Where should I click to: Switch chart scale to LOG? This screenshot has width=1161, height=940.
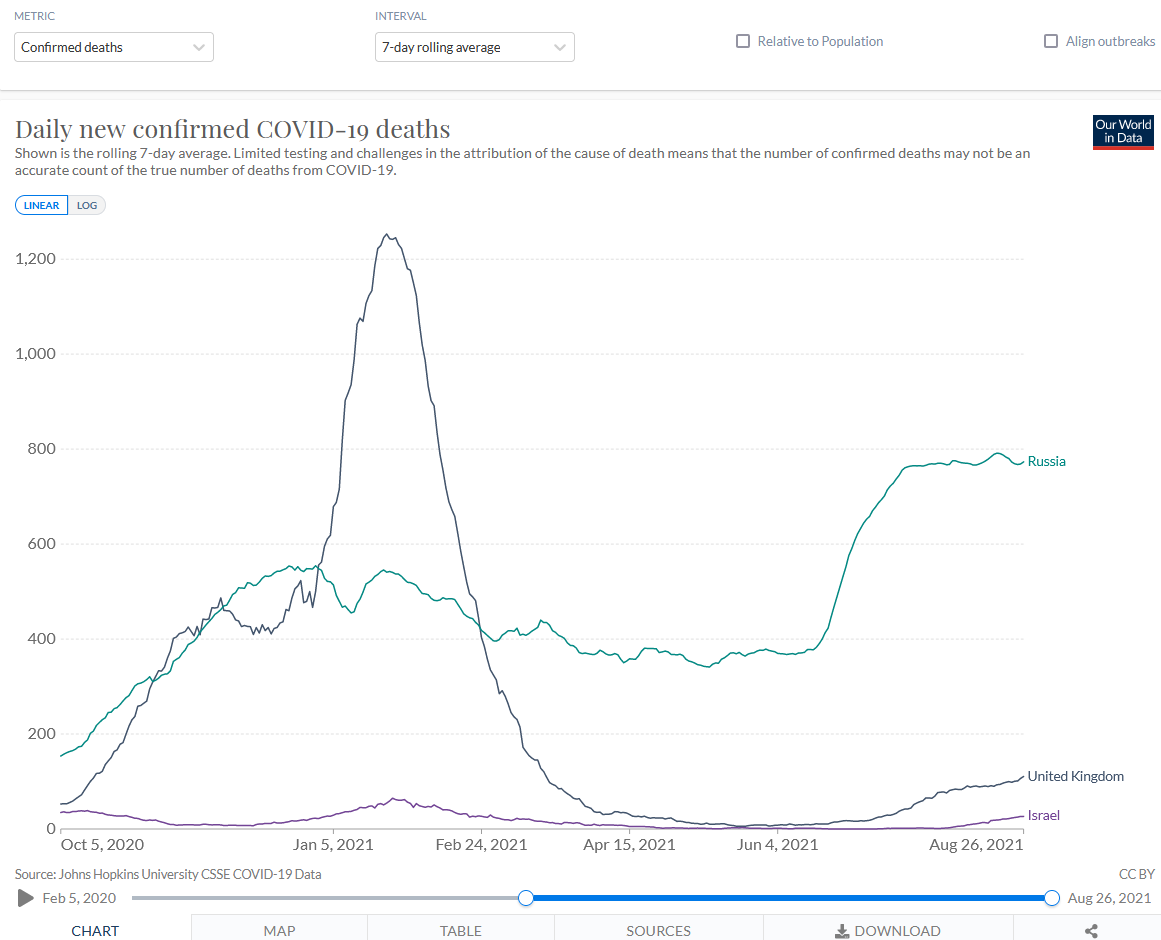(87, 205)
